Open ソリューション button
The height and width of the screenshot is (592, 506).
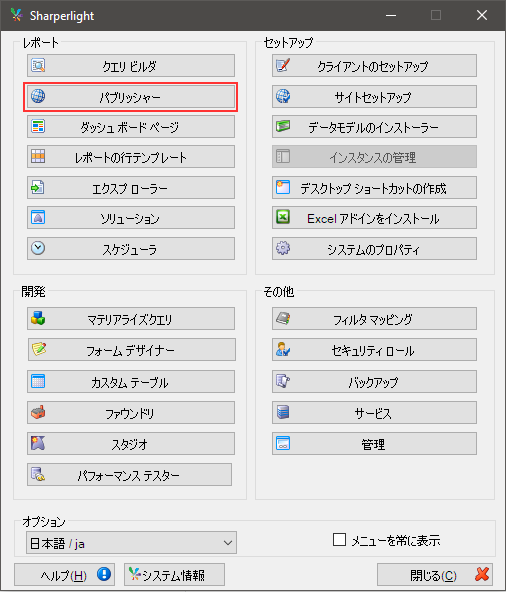coord(131,217)
